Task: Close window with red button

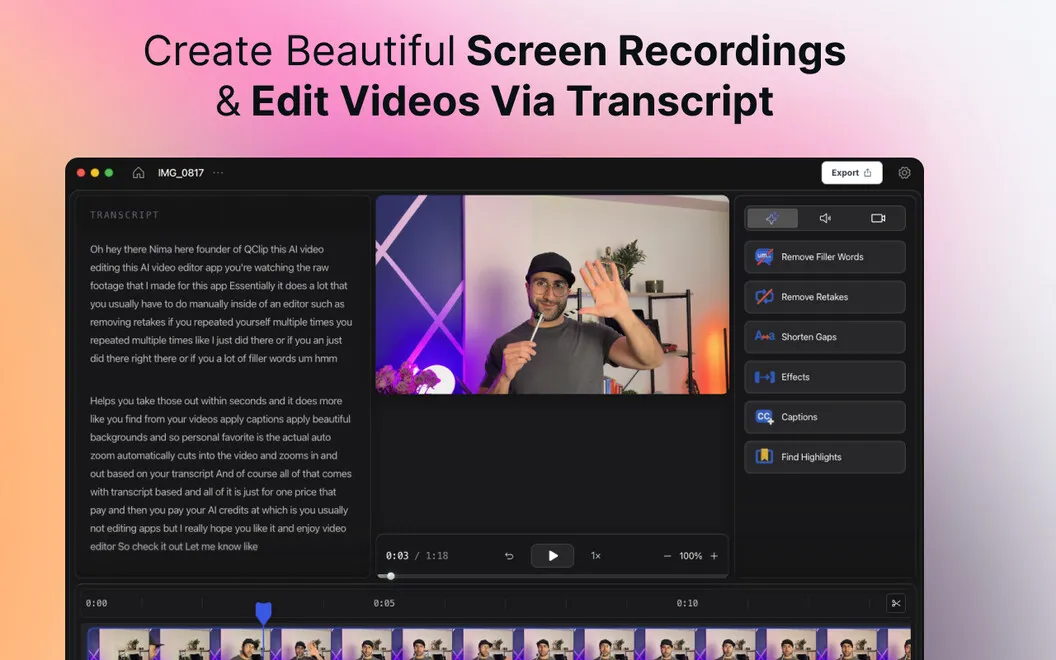Action: [x=81, y=173]
